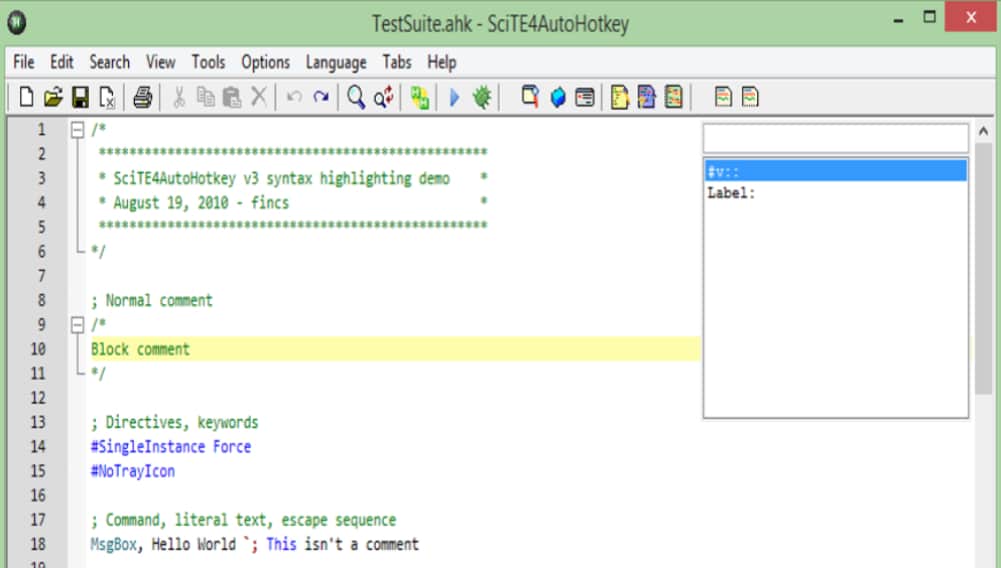1001x568 pixels.
Task: Click the '; Command, literal text, escape sequence' line
Action: (243, 520)
